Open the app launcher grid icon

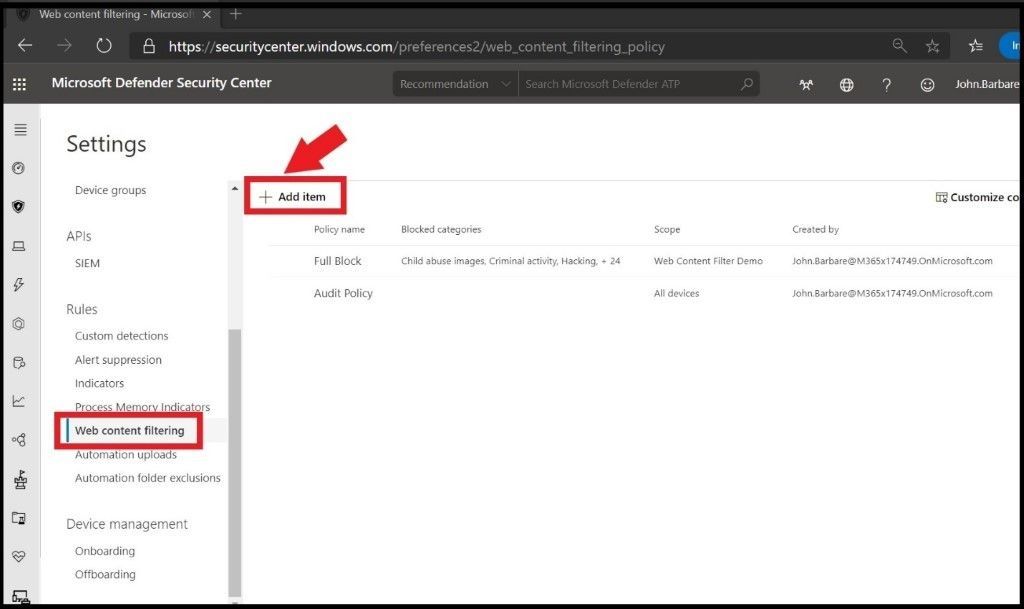(20, 84)
